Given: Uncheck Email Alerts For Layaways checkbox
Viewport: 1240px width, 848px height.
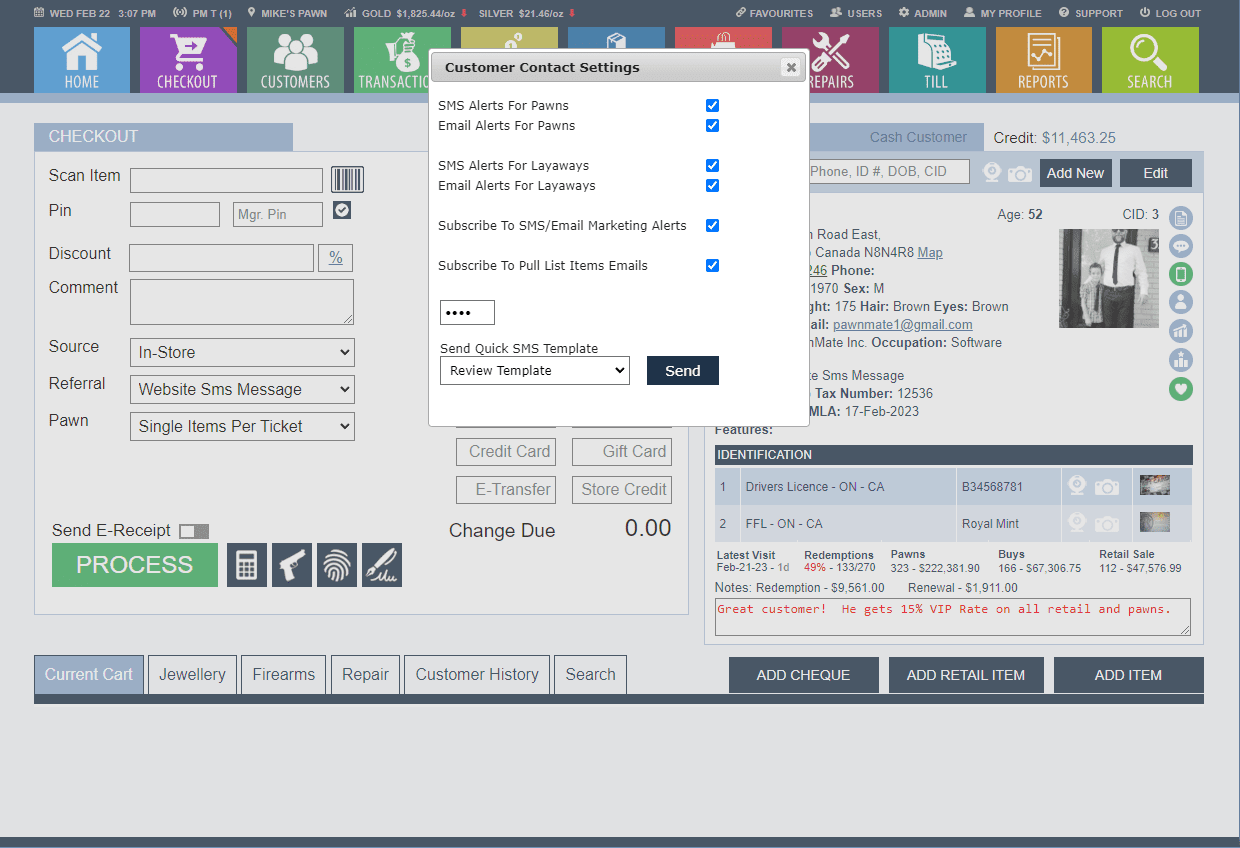Looking at the screenshot, I should point(712,185).
